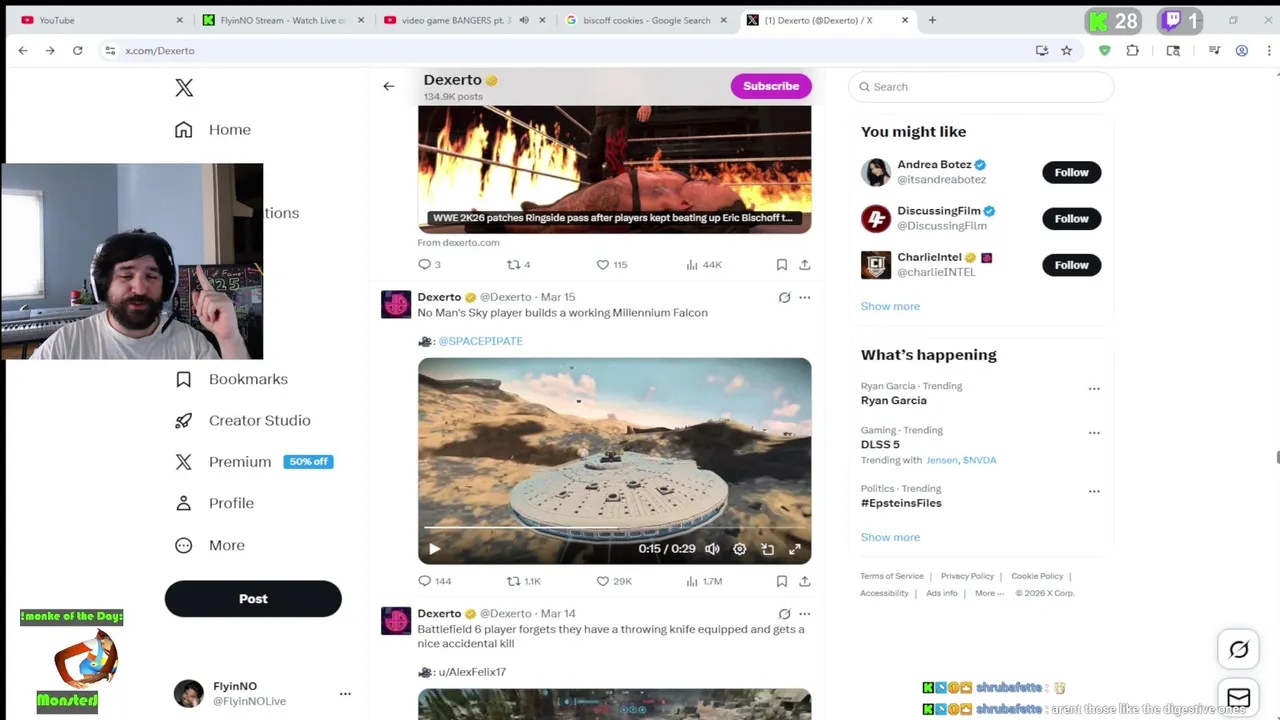Click the Search X input field
The width and height of the screenshot is (1280, 720).
[x=981, y=87]
